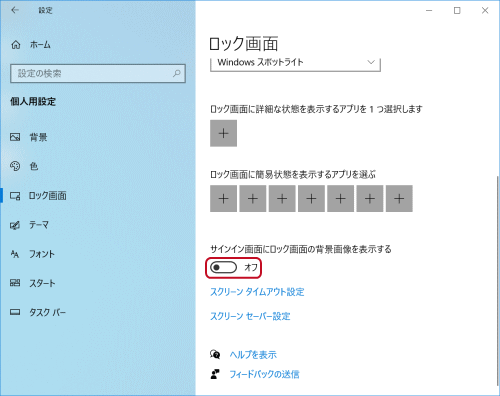500x396 pixels.
Task: Click seventh quick status plus tile
Action: (x=399, y=199)
